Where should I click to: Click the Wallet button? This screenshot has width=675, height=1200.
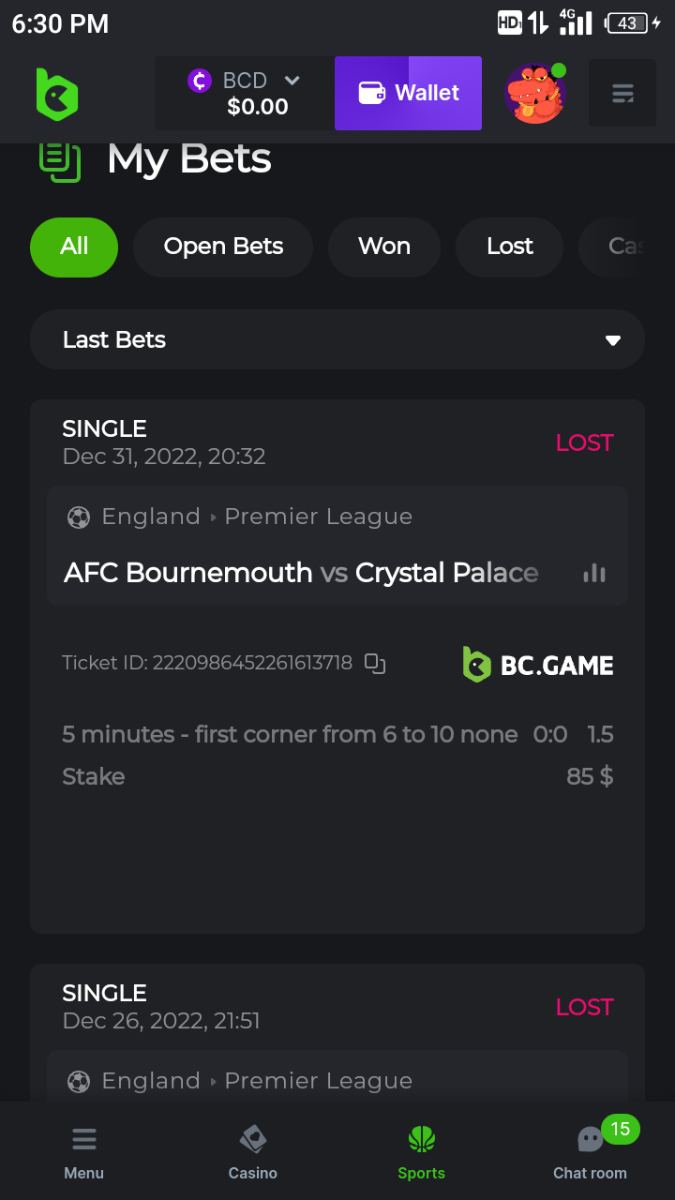408,93
